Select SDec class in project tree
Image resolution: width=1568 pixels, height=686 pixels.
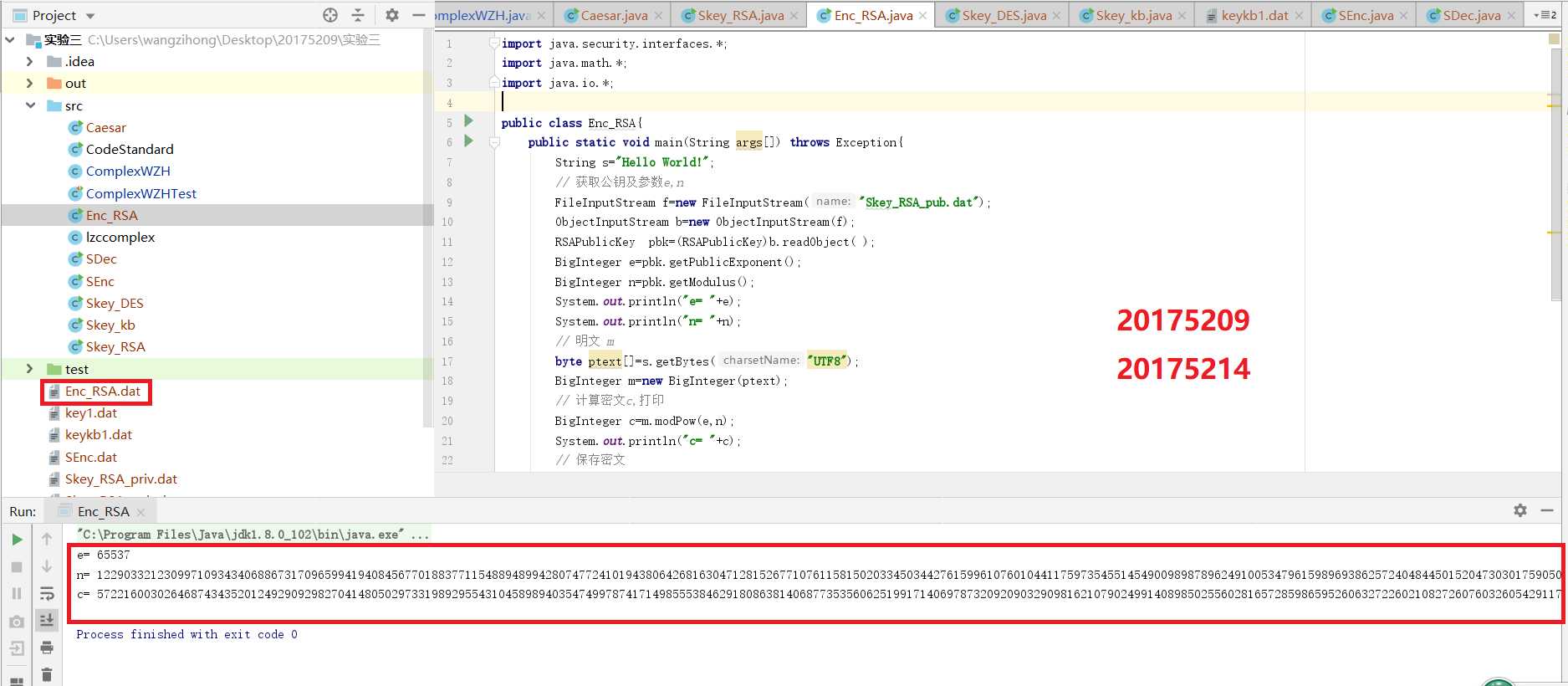tap(101, 259)
